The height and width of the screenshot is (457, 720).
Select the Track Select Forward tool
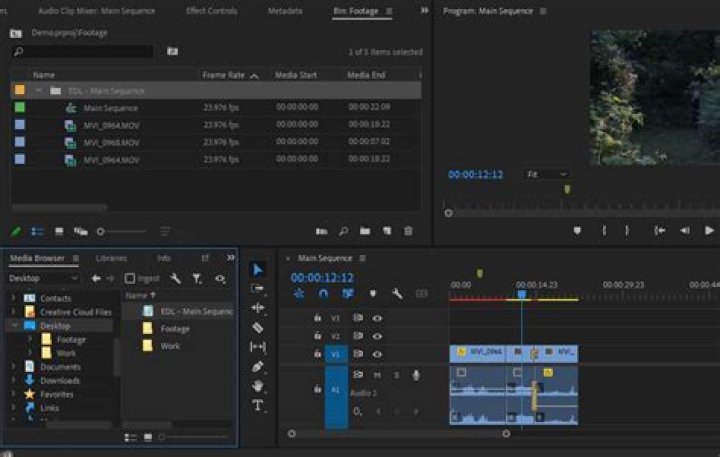tap(258, 288)
